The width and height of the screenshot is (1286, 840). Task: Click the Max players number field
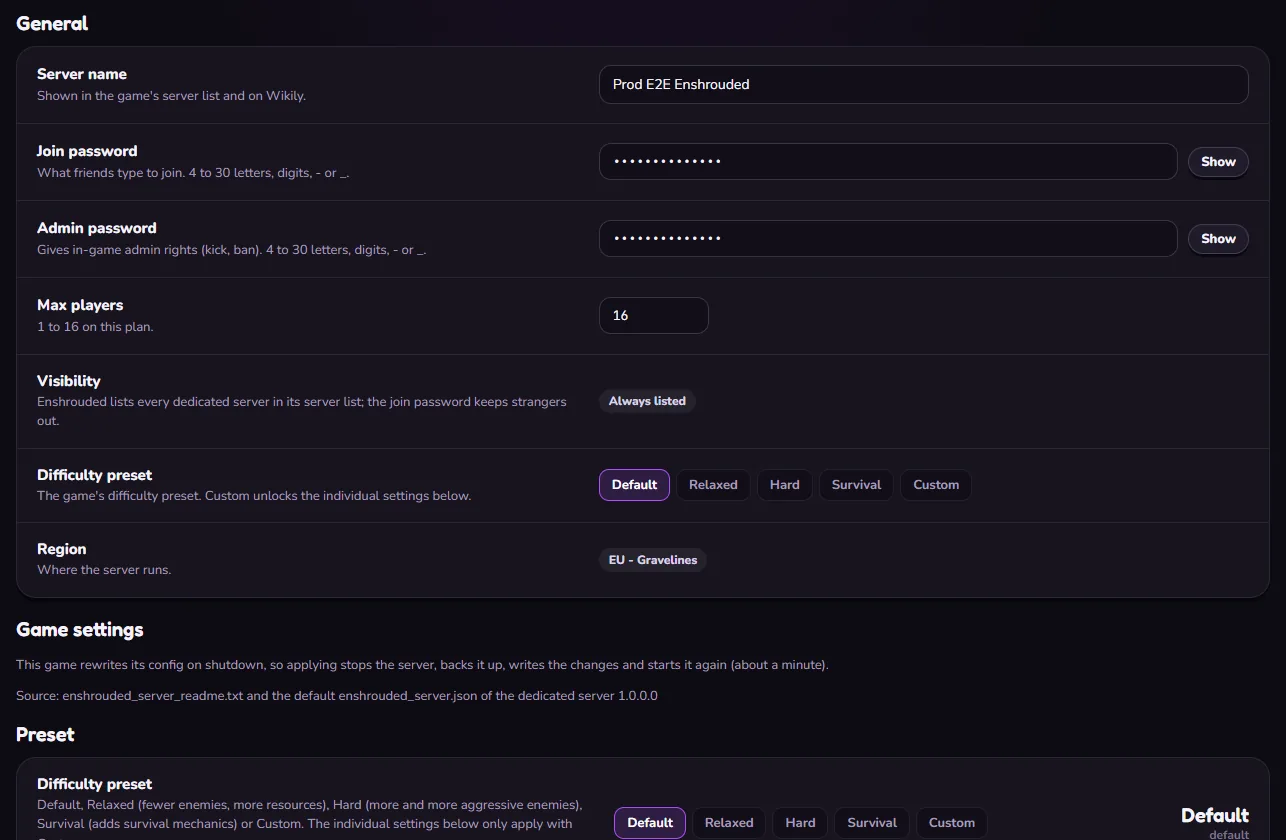(x=653, y=315)
